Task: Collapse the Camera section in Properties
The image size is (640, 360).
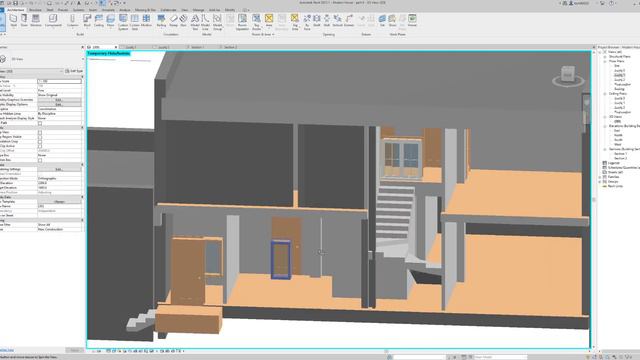Action: (x=82, y=164)
